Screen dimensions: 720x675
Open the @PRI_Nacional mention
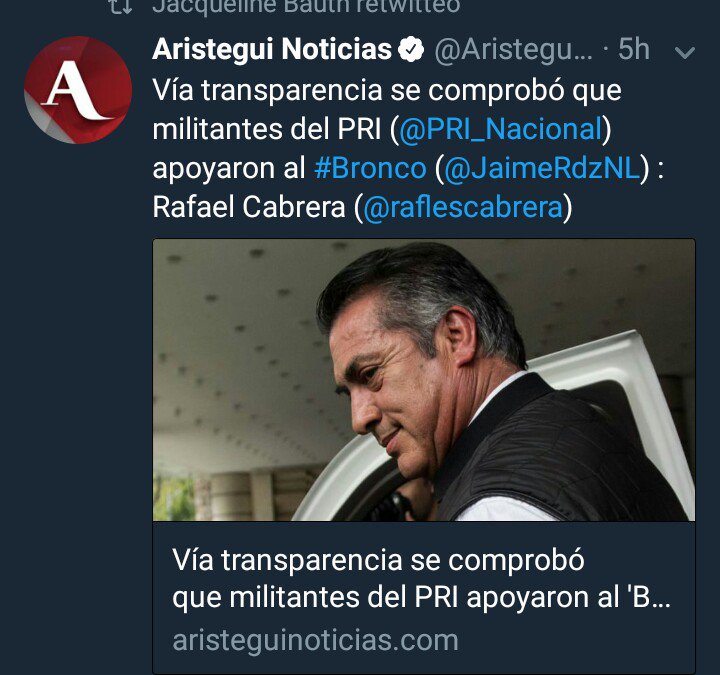tap(501, 129)
